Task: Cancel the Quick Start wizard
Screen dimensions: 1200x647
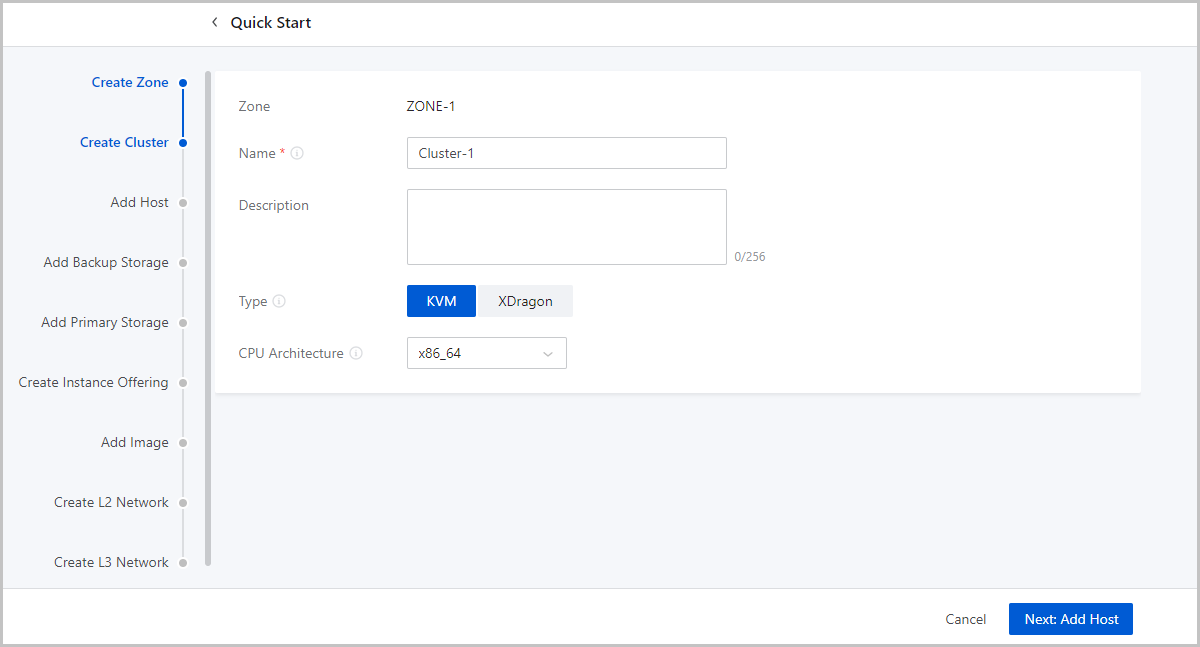Action: tap(964, 619)
